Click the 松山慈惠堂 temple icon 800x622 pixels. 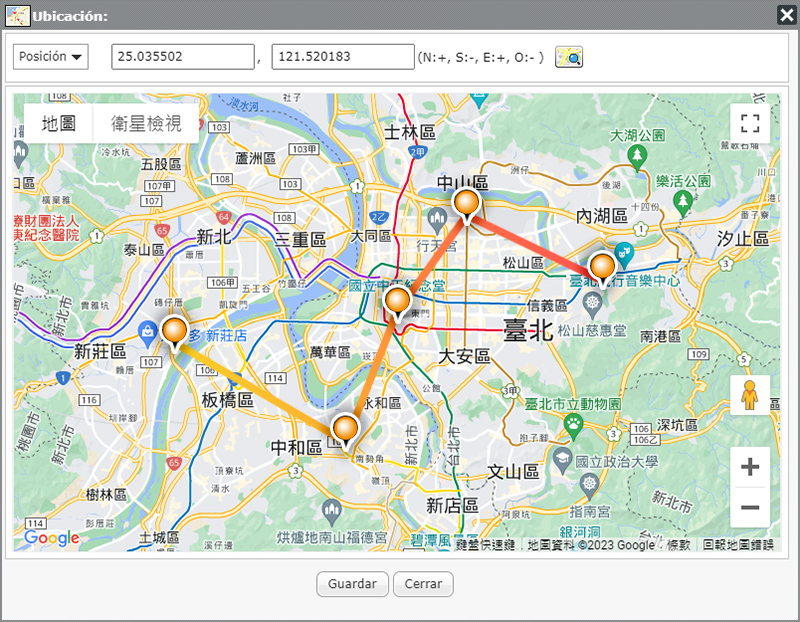coord(592,304)
